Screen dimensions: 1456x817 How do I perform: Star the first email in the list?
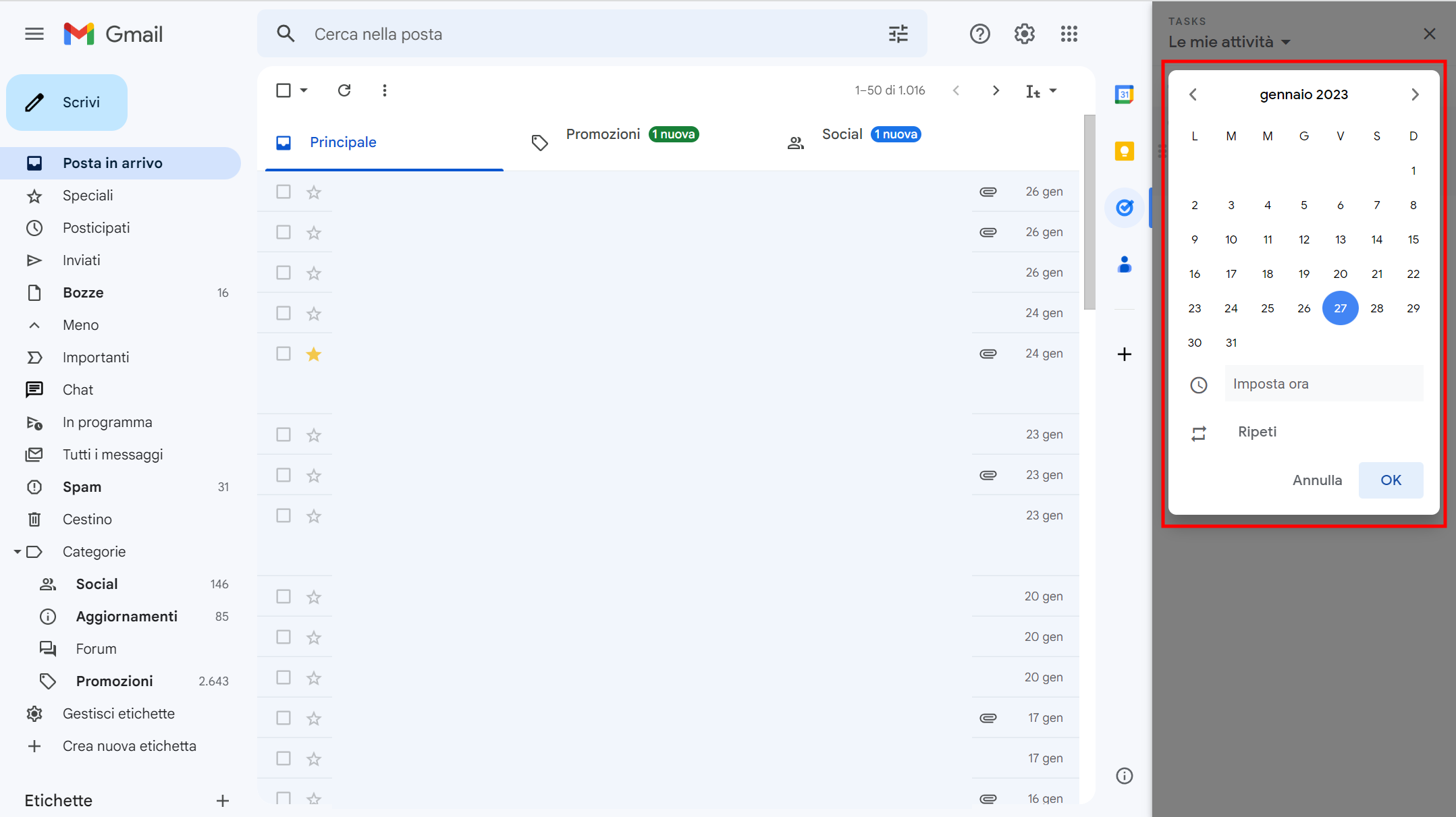[x=313, y=192]
